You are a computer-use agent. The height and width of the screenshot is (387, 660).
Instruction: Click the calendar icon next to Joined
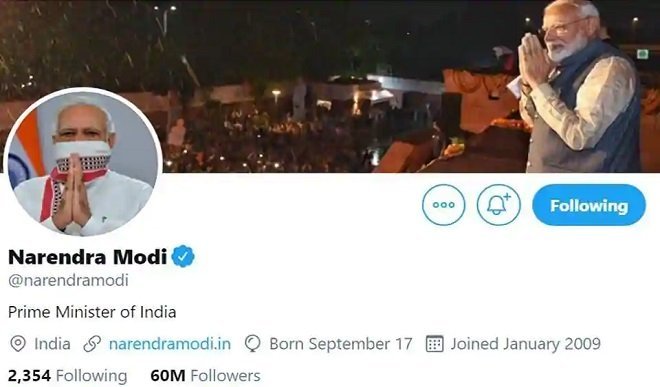point(434,344)
